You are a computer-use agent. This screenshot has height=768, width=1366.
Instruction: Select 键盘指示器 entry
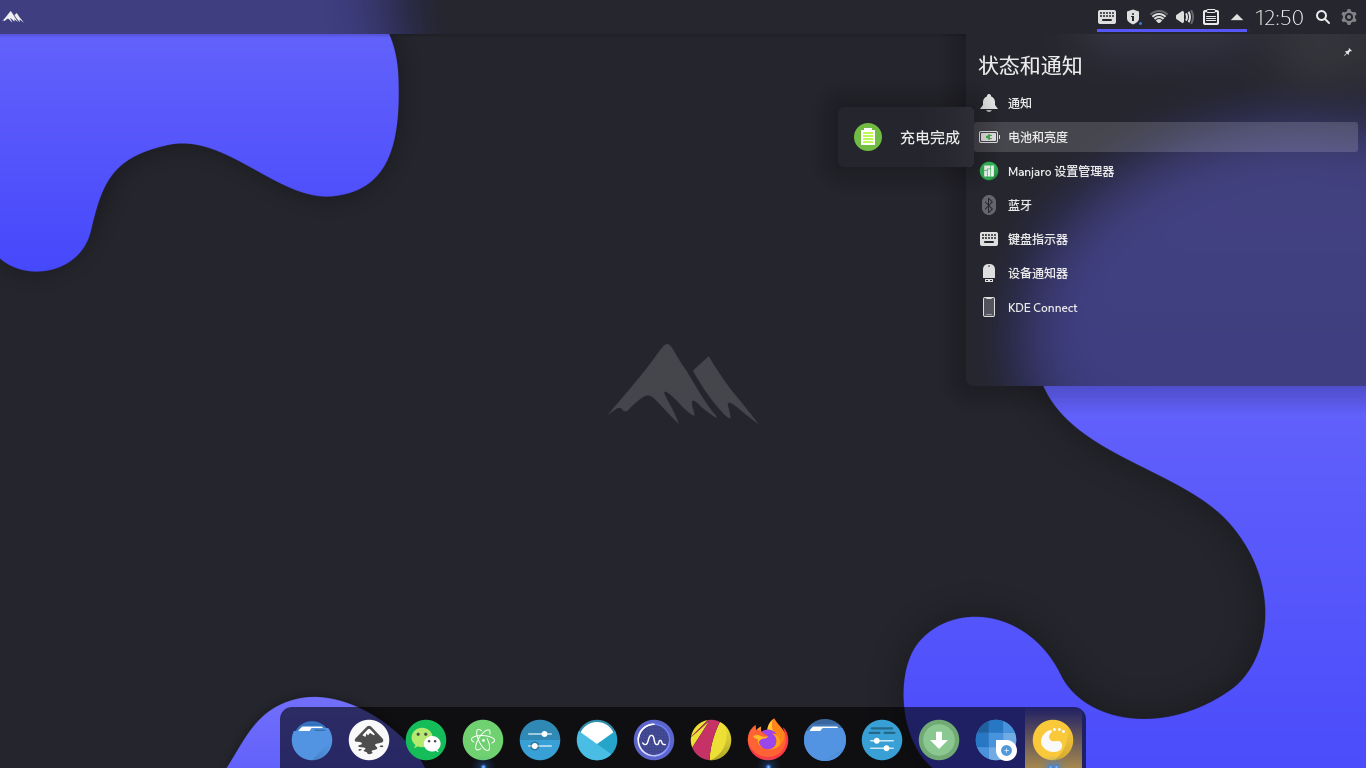coord(1166,239)
